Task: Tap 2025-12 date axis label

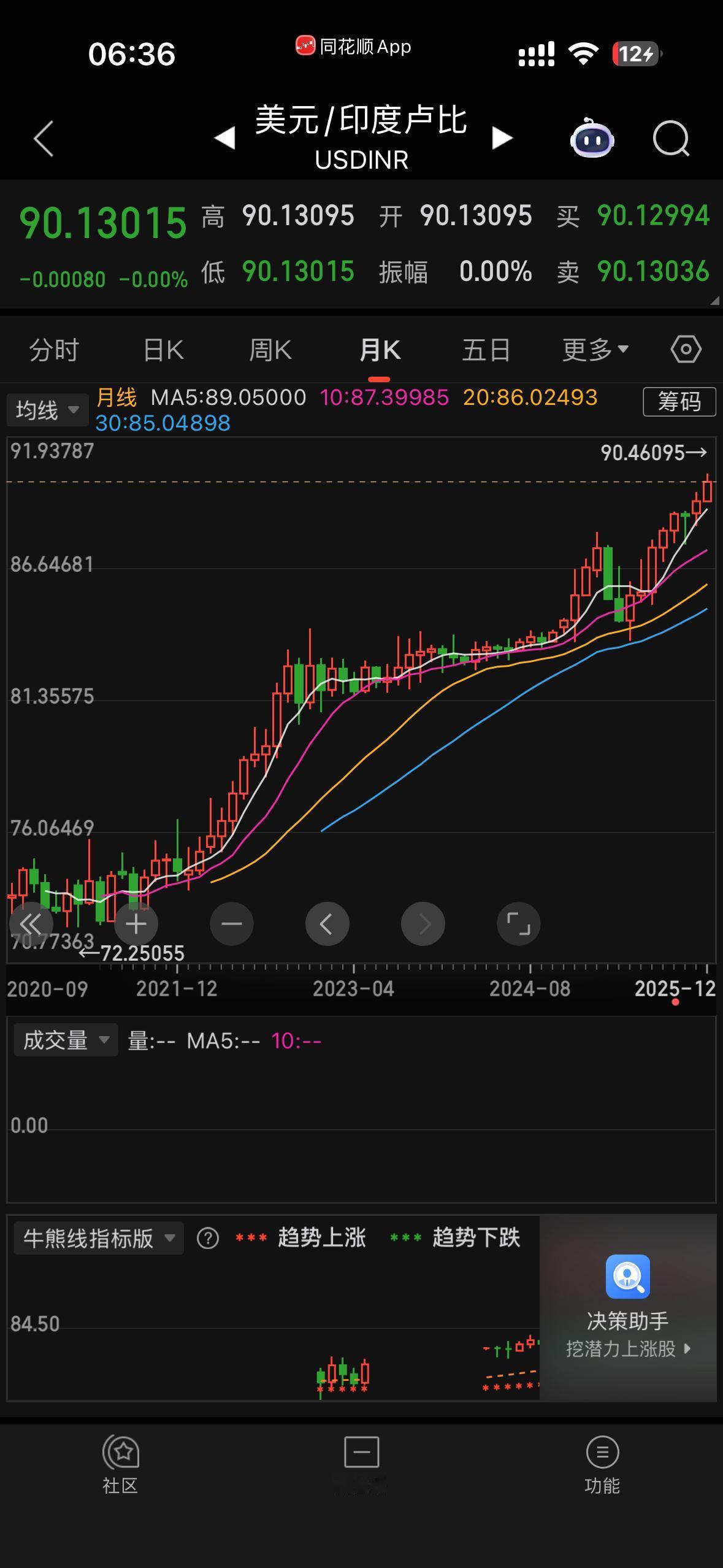Action: pyautogui.click(x=675, y=989)
